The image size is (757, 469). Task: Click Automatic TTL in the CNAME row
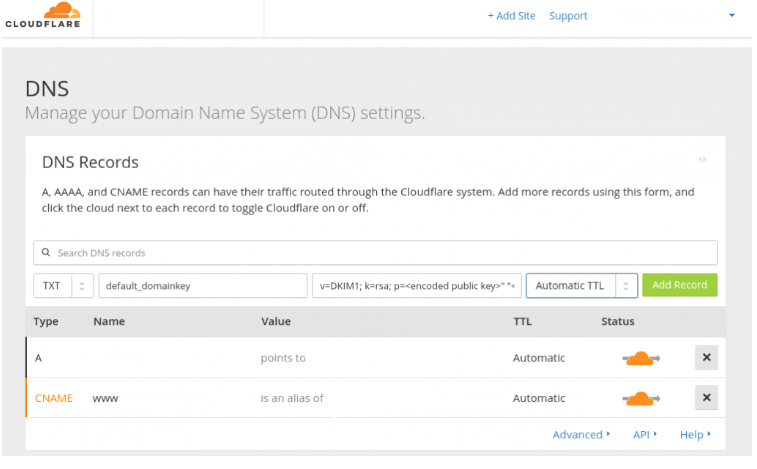pos(539,398)
